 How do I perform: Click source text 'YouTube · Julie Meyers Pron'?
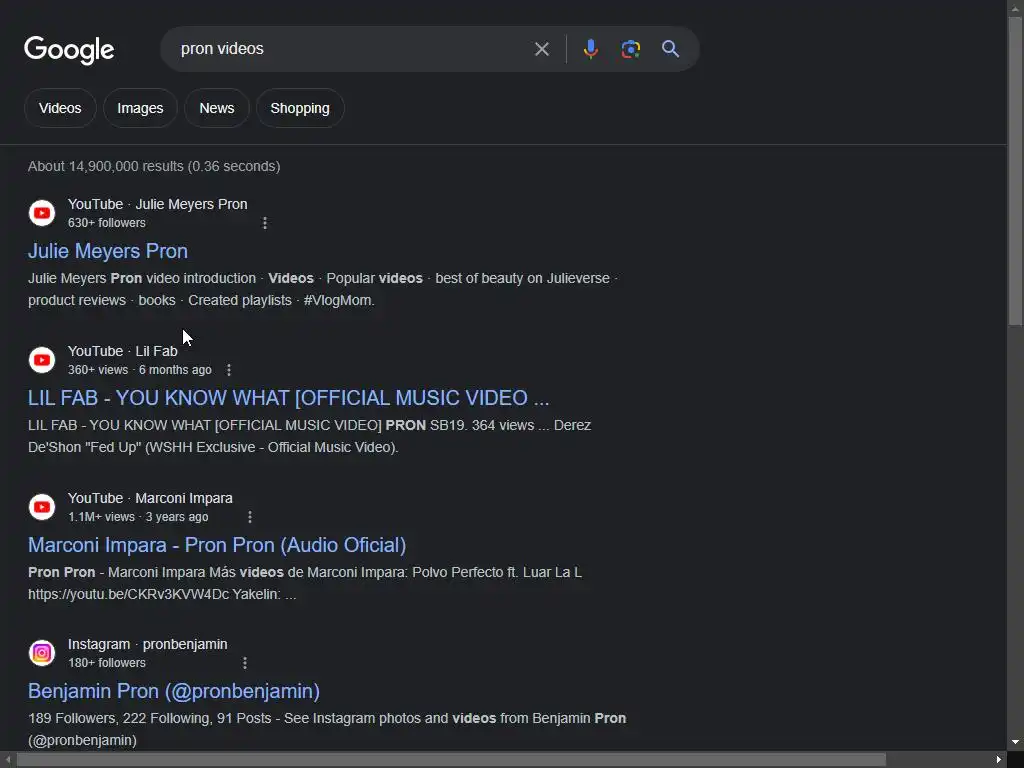157,204
